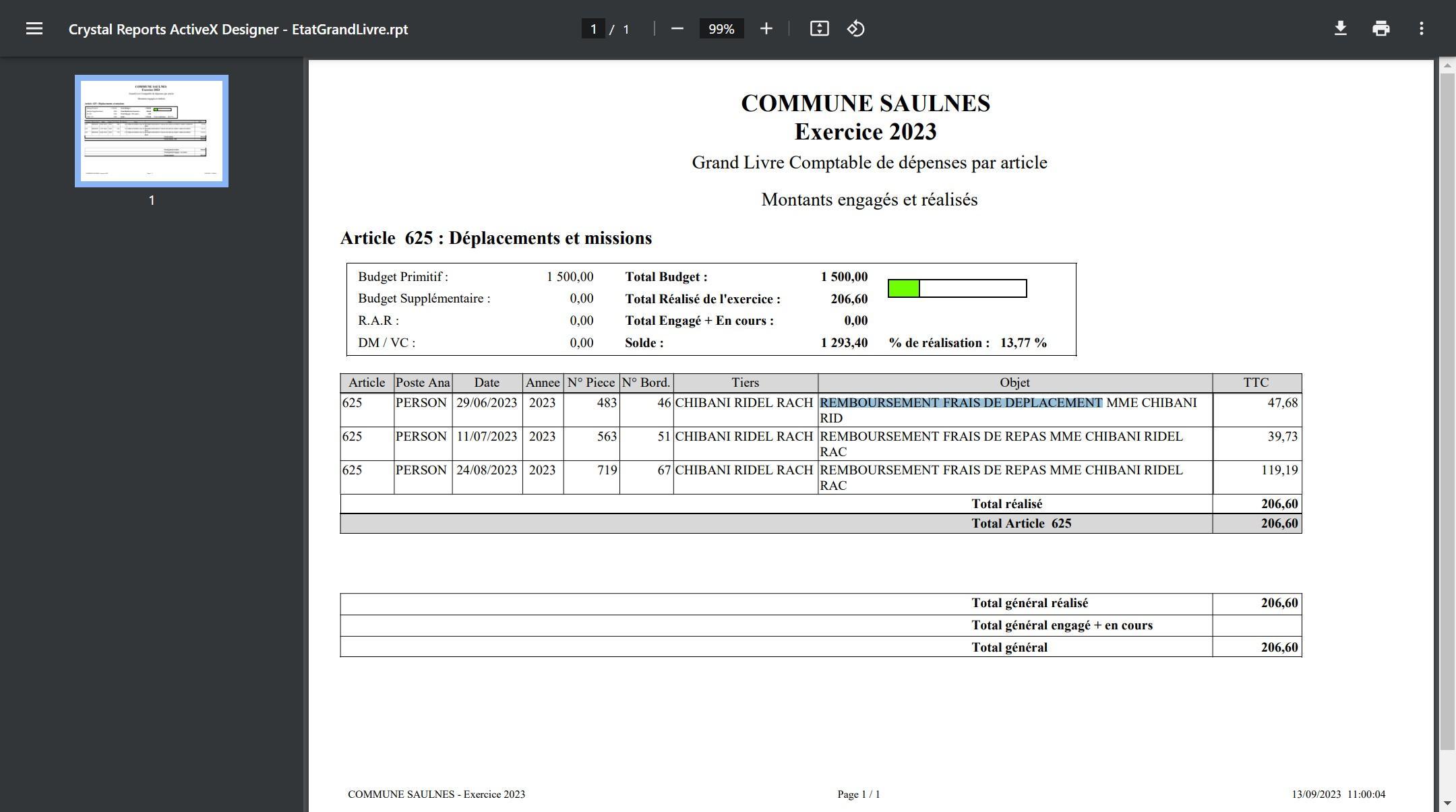Click piece number 719
Viewport: 1456px width, 812px height.
coord(607,470)
